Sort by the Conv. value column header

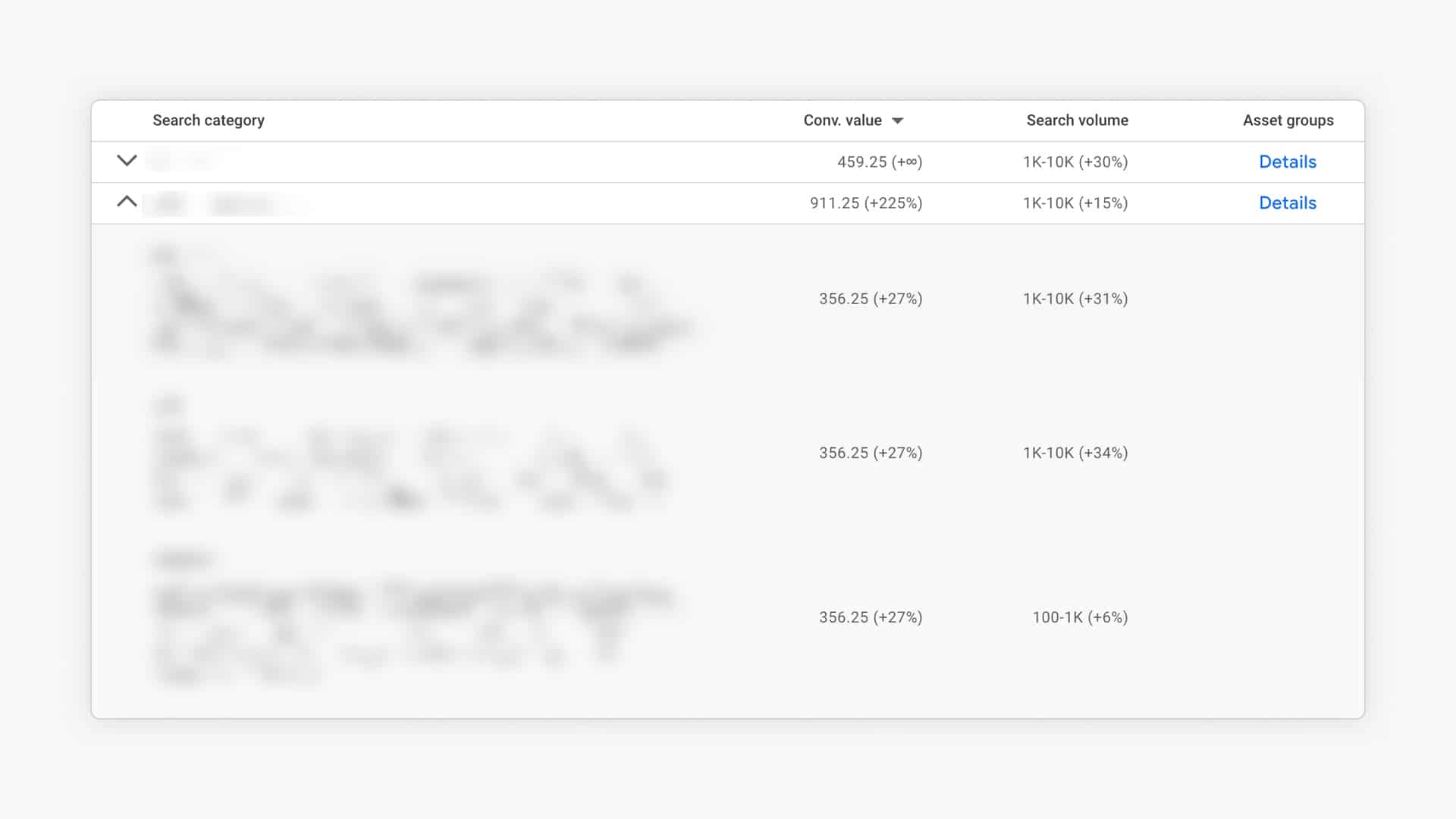(843, 121)
